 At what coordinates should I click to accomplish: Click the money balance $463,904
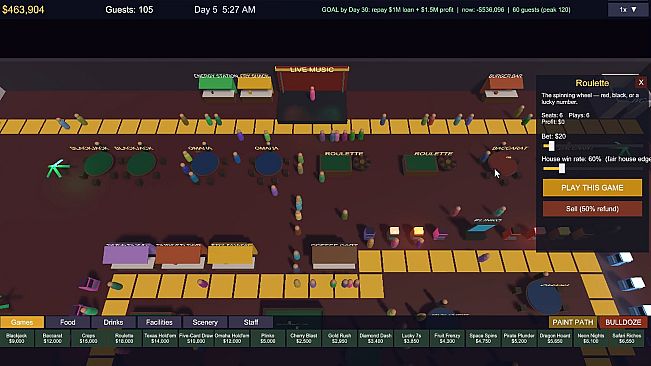point(23,10)
